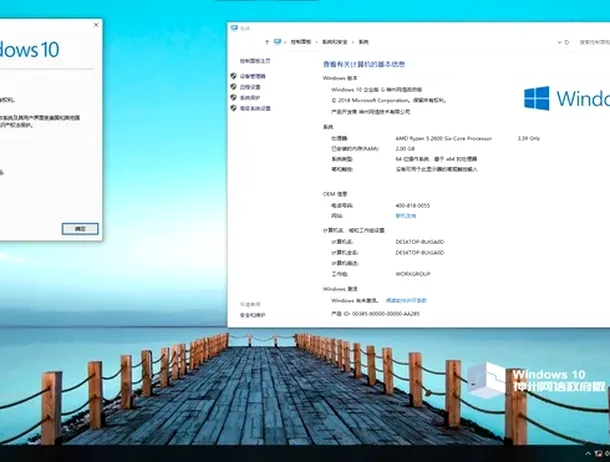Open address bar history dropdown

(559, 42)
